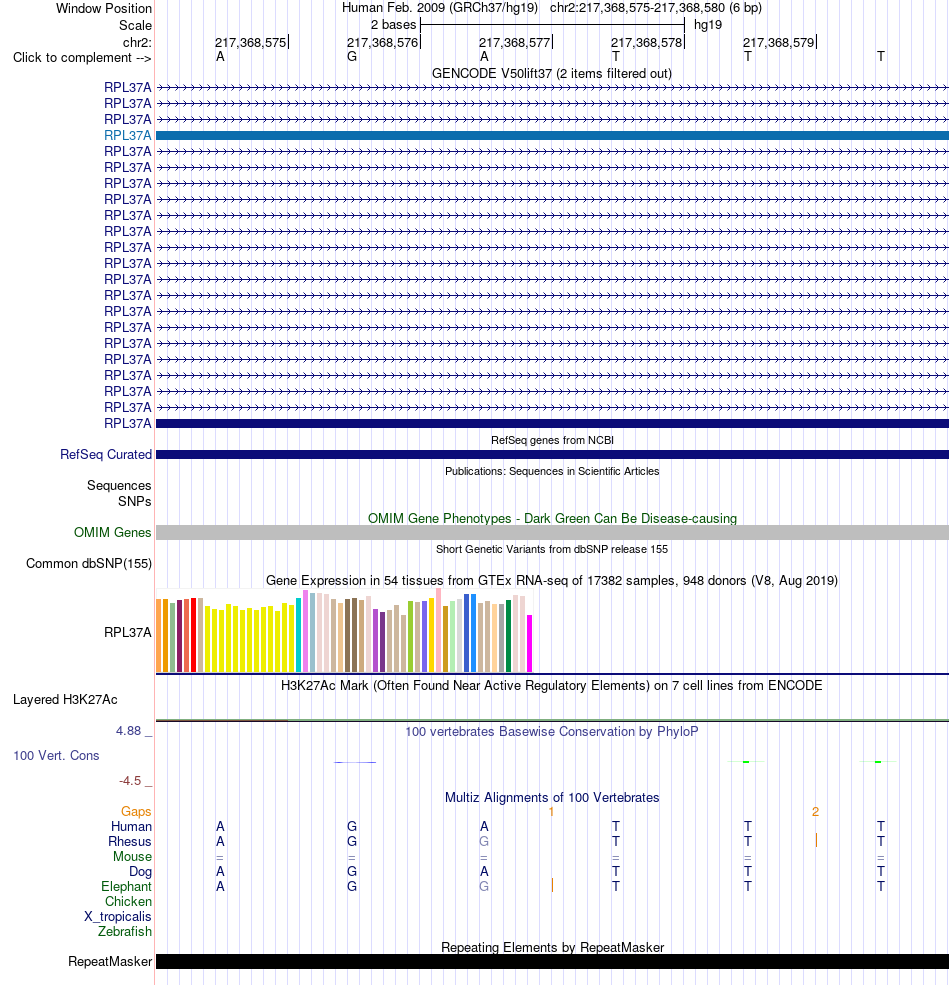
Task: Click the hg19 label next to scale bar
Action: click(708, 24)
